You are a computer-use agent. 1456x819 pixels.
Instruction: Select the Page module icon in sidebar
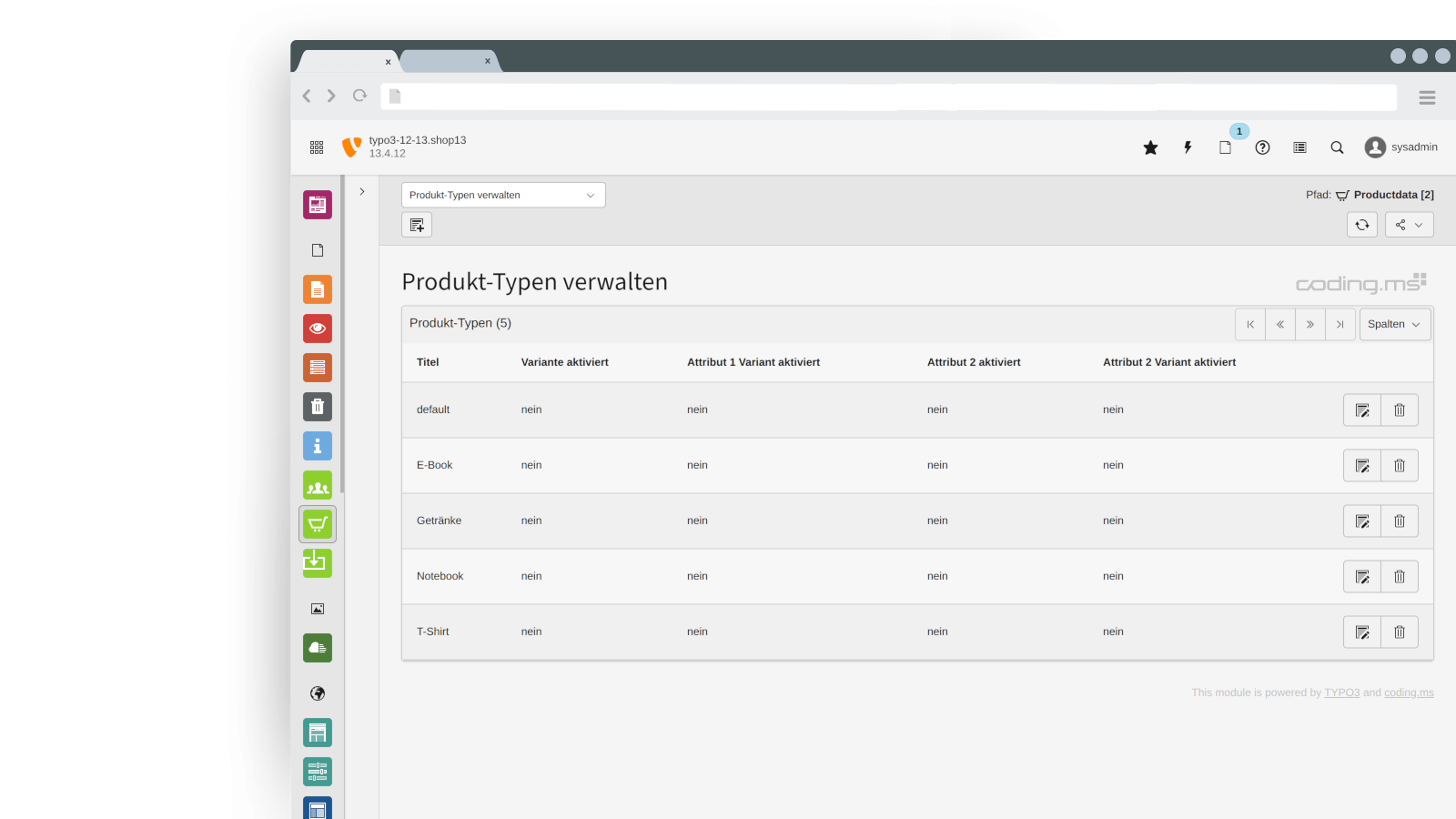tap(318, 250)
